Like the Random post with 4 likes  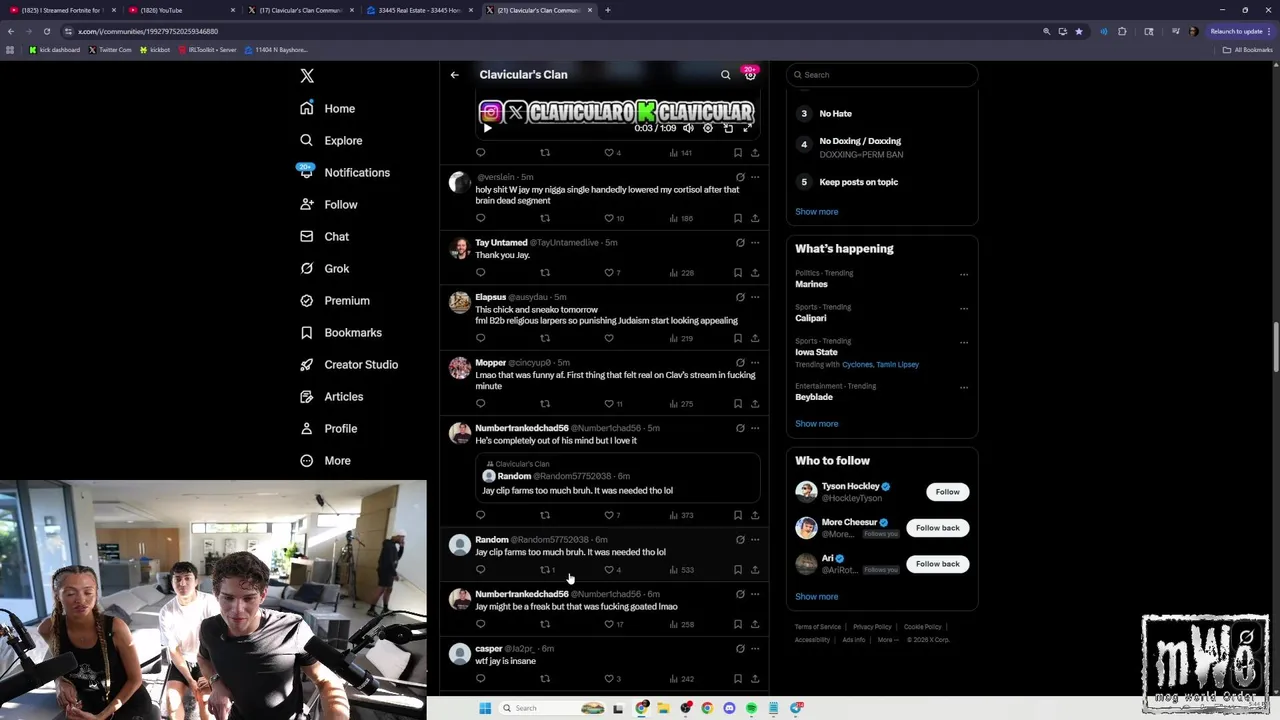click(609, 570)
